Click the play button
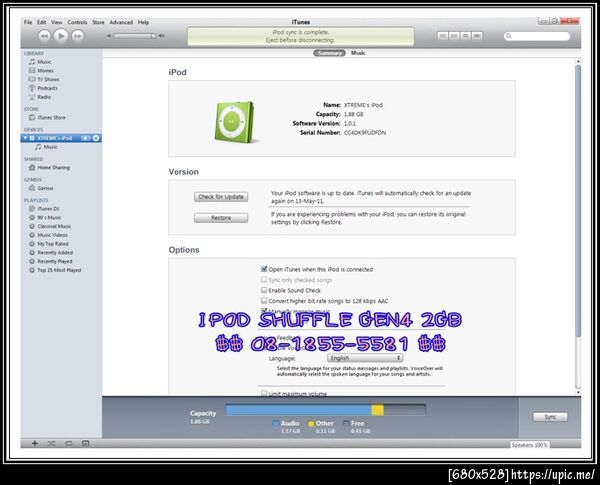 pos(60,36)
